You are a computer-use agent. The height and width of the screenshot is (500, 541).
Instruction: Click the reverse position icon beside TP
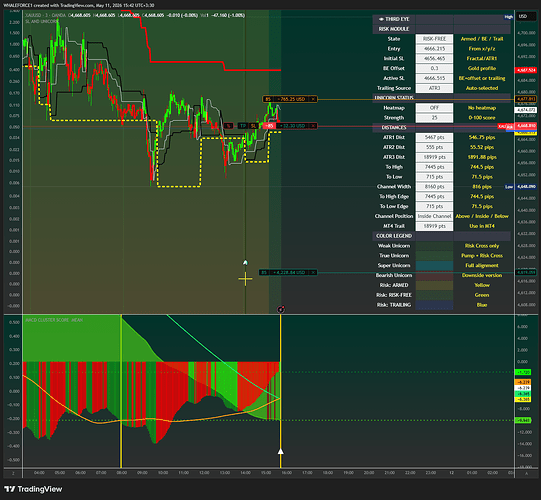click(228, 126)
